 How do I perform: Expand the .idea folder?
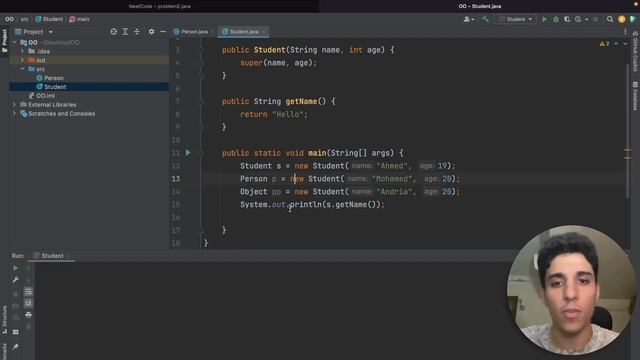coord(22,51)
